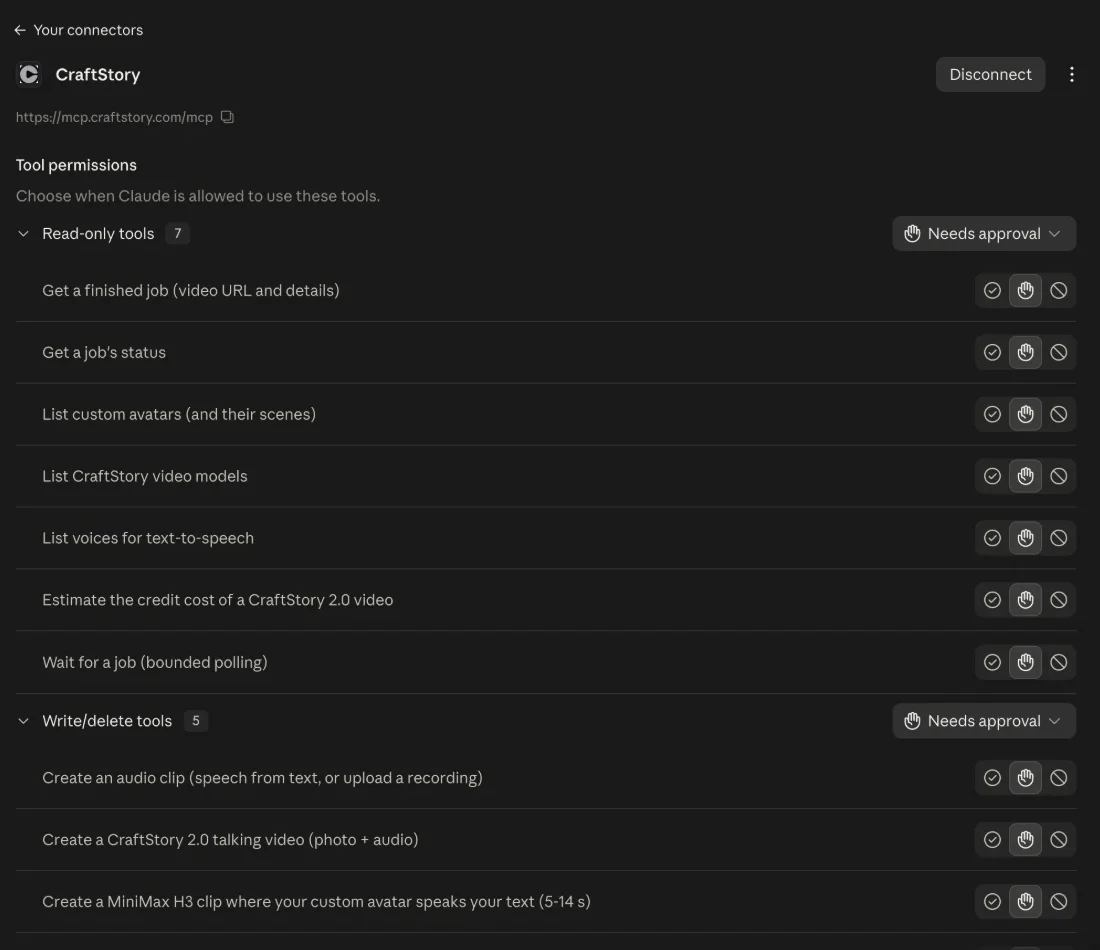Always allow List custom avatars

coord(992,414)
